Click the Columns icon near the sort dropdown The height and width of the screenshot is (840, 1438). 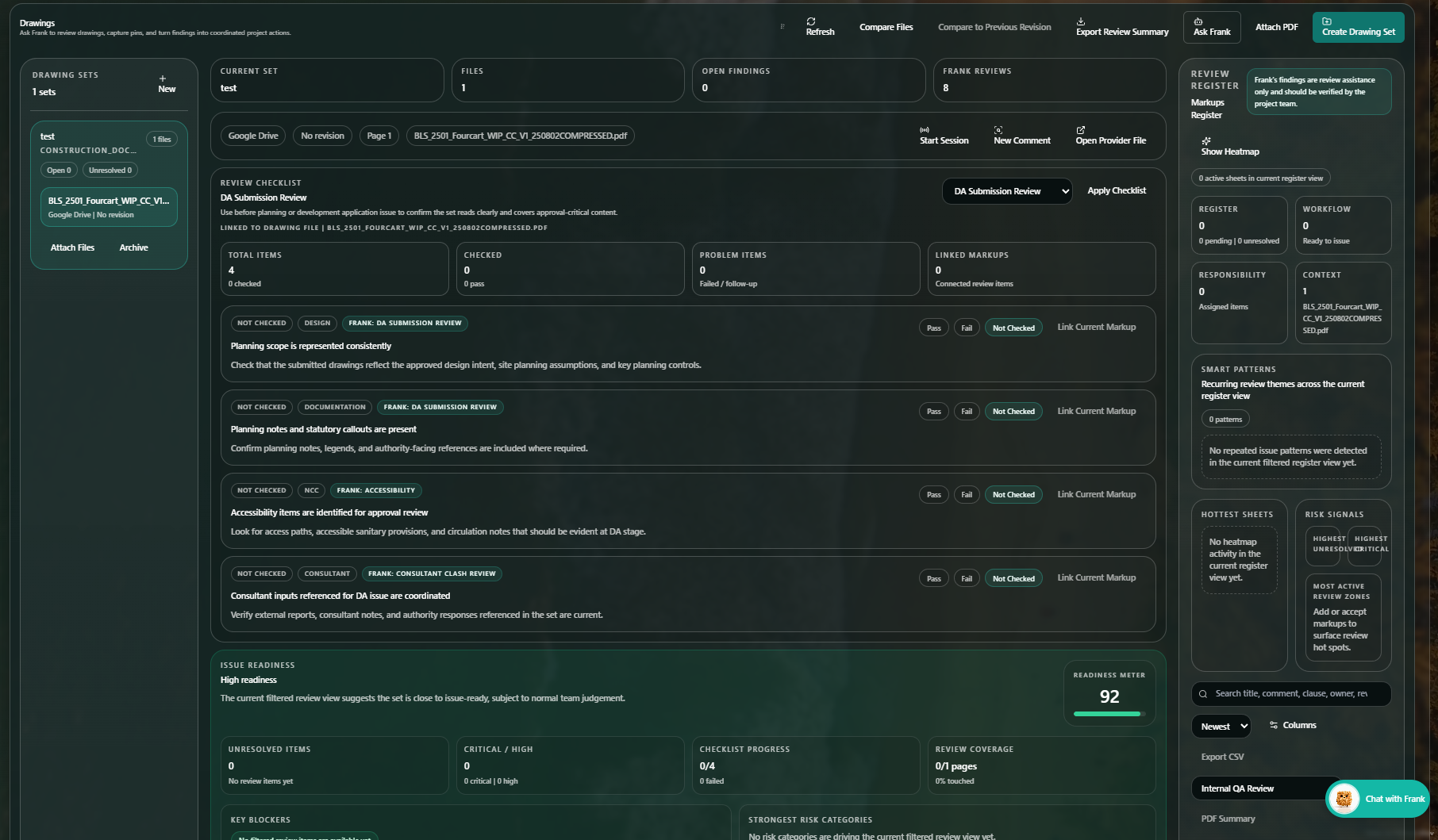[x=1273, y=724]
